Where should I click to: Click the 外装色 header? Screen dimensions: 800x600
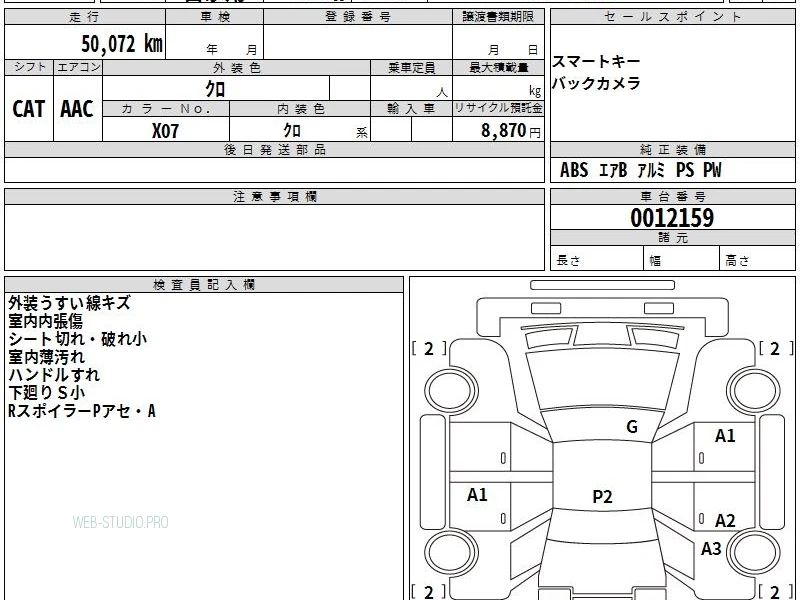(x=237, y=68)
